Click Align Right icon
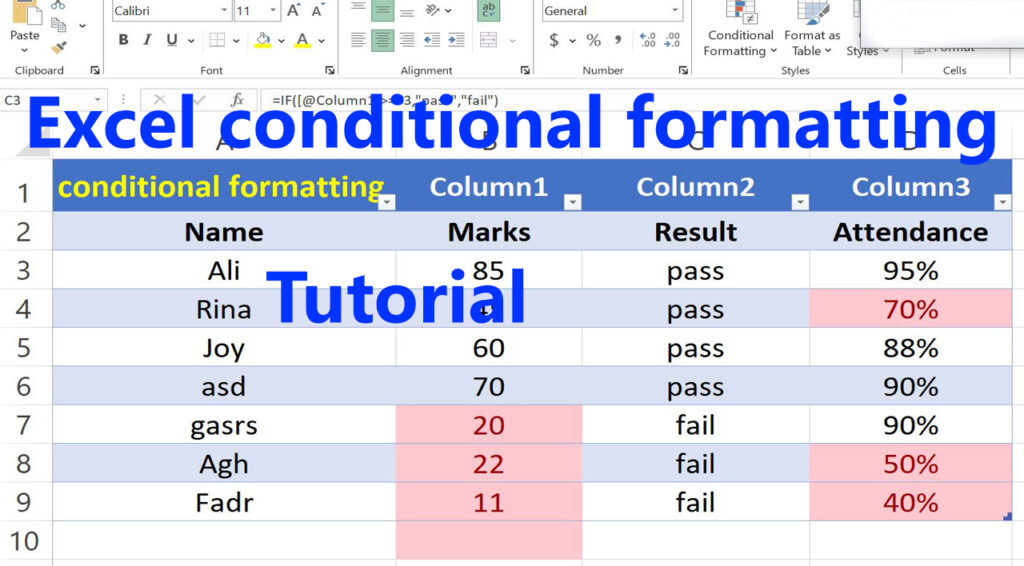The width and height of the screenshot is (1024, 566). [x=407, y=40]
